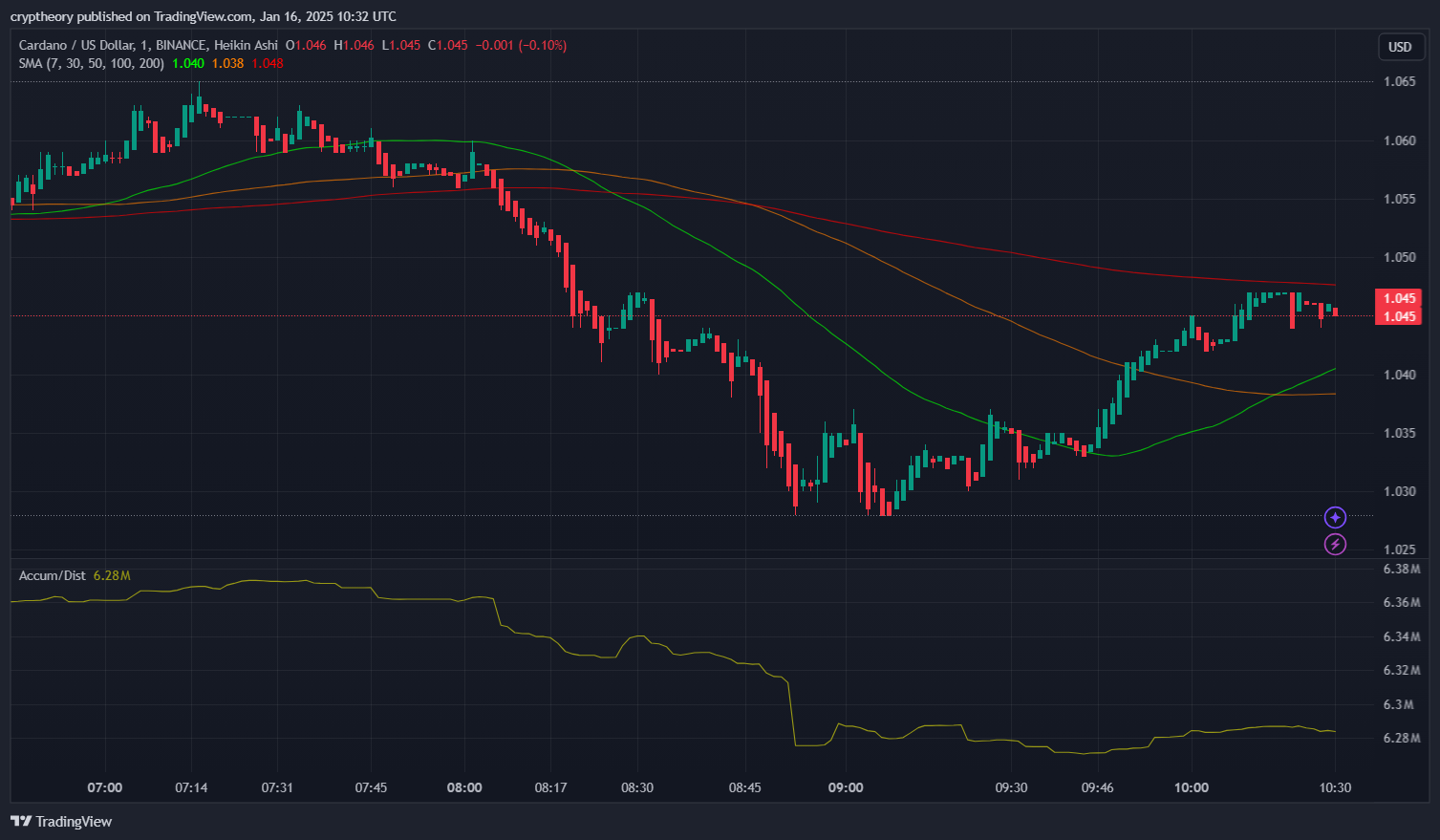1440x840 pixels.
Task: Click the 1.055 price axis label
Action: tap(1400, 199)
